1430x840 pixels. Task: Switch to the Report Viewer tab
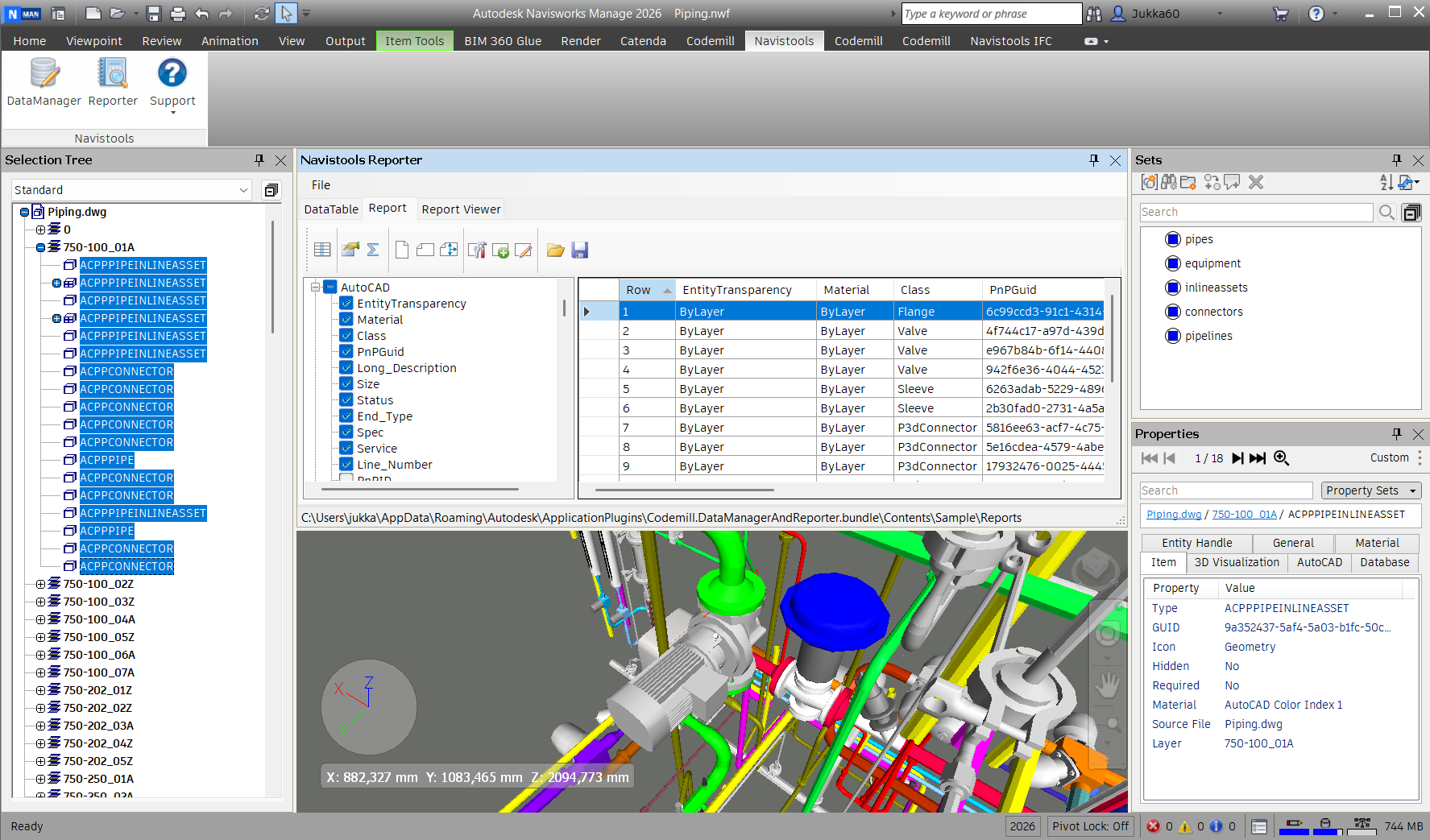point(461,209)
